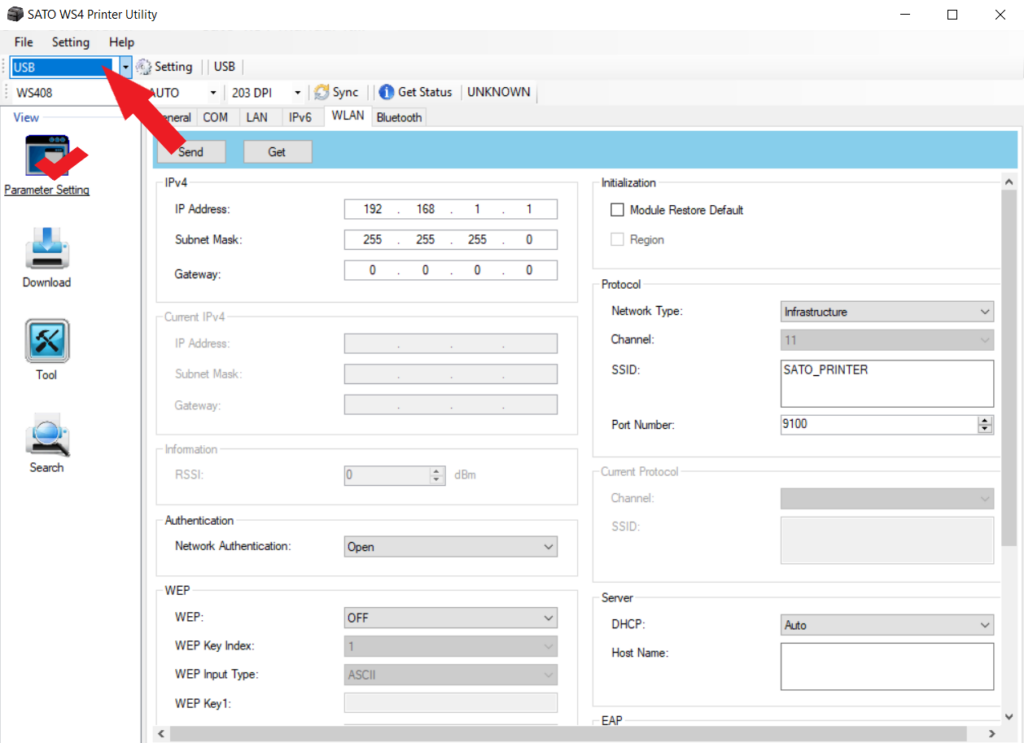Click last octet of Subnet Mask
This screenshot has height=743, width=1024.
[x=529, y=240]
